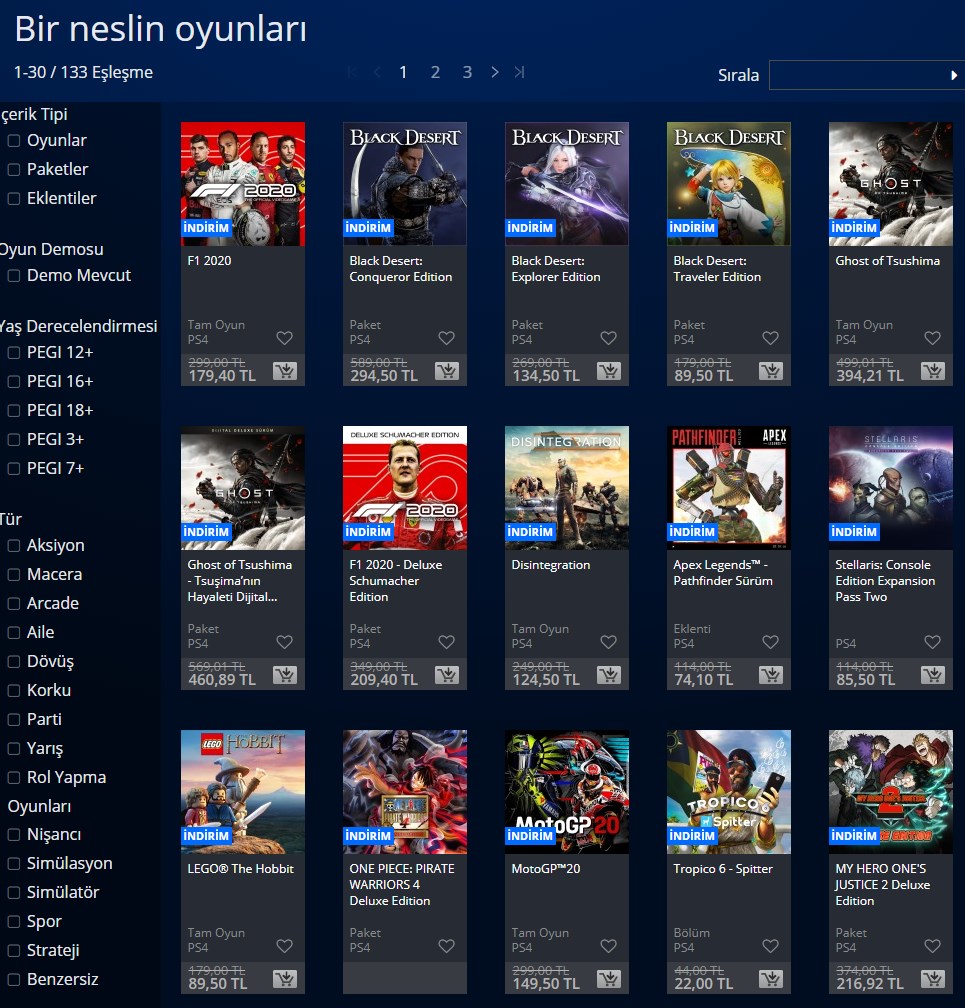Add F1 2020 to cart

pyautogui.click(x=285, y=371)
